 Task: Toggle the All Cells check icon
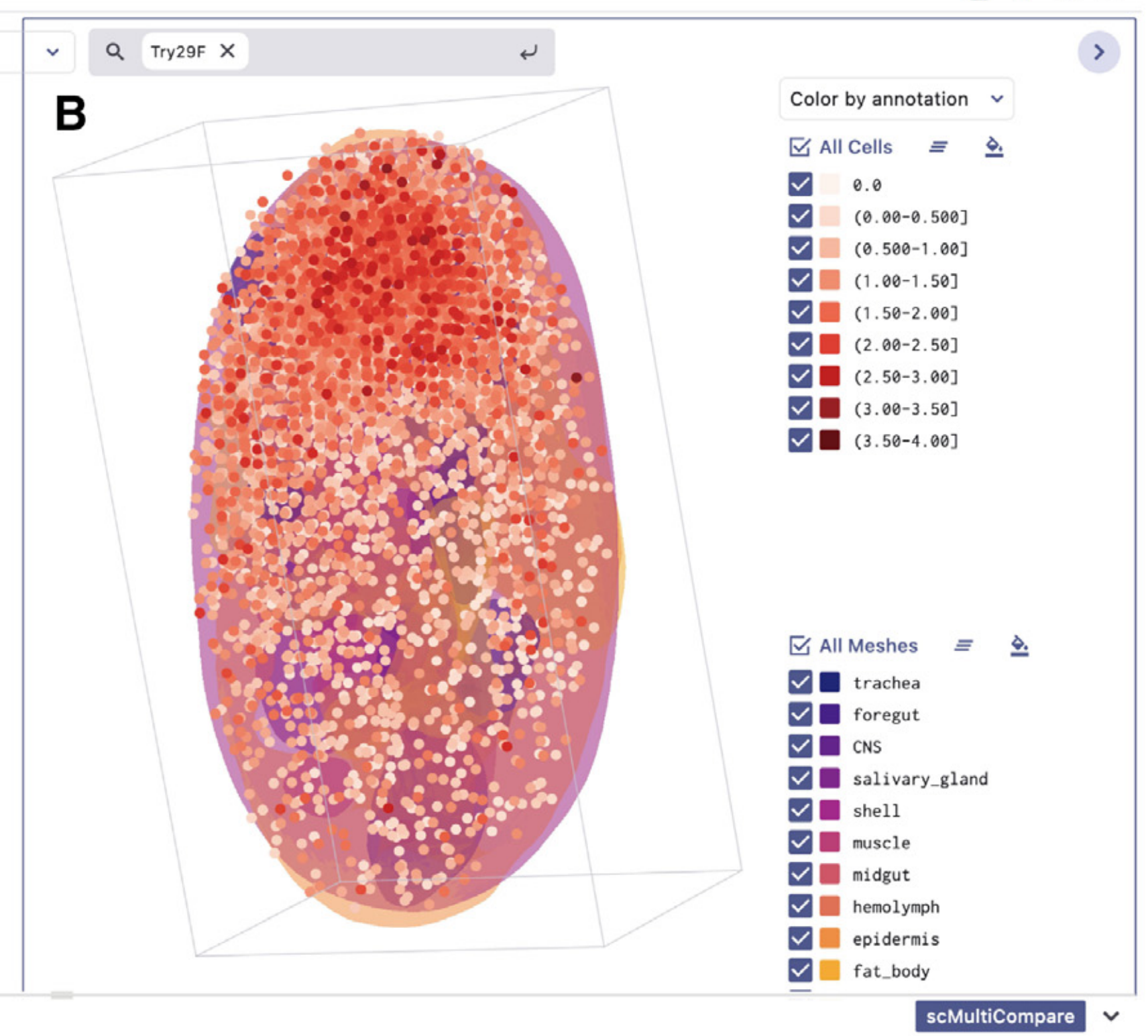(x=799, y=147)
